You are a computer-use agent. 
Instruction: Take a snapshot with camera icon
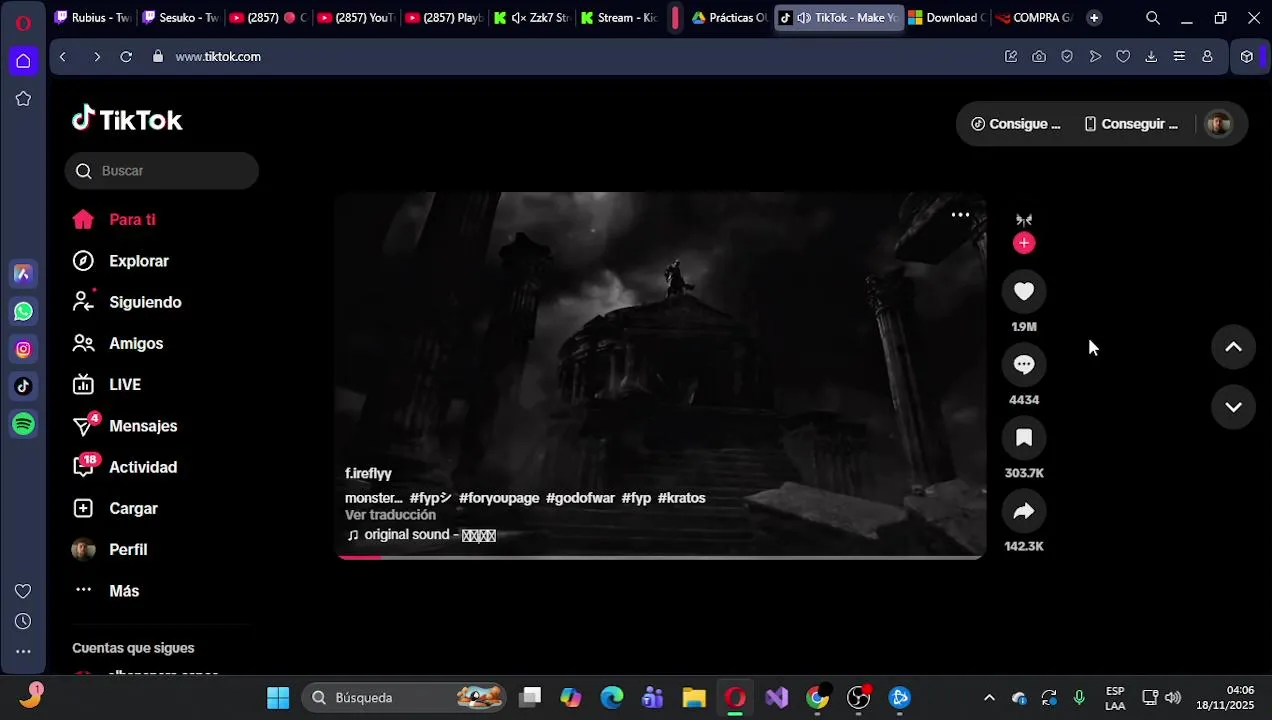[x=1039, y=57]
